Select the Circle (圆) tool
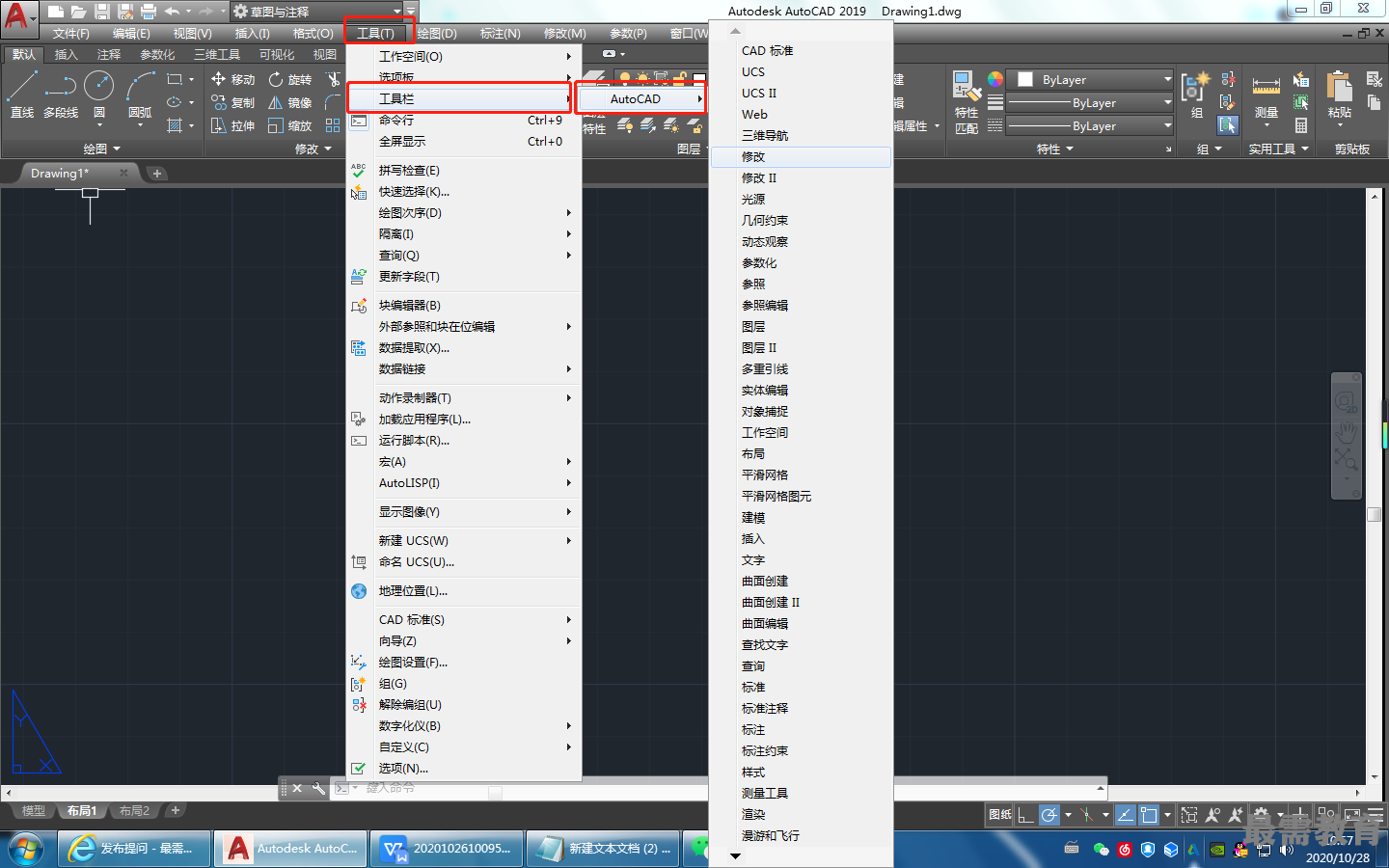Viewport: 1389px width, 868px height. (x=98, y=94)
